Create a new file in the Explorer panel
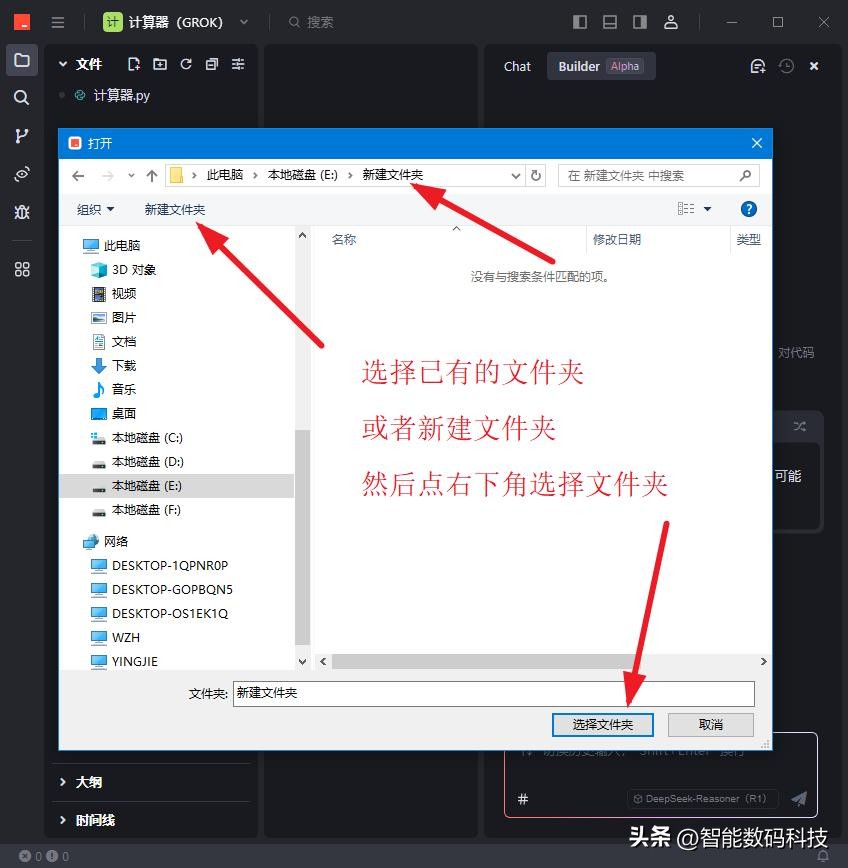 [x=134, y=63]
